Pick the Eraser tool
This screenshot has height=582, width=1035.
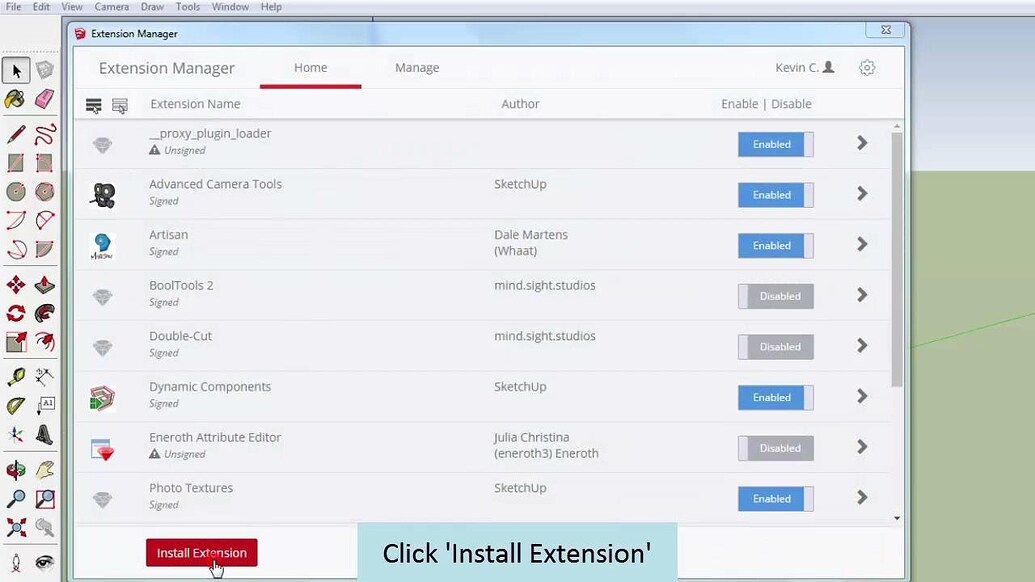[46, 99]
